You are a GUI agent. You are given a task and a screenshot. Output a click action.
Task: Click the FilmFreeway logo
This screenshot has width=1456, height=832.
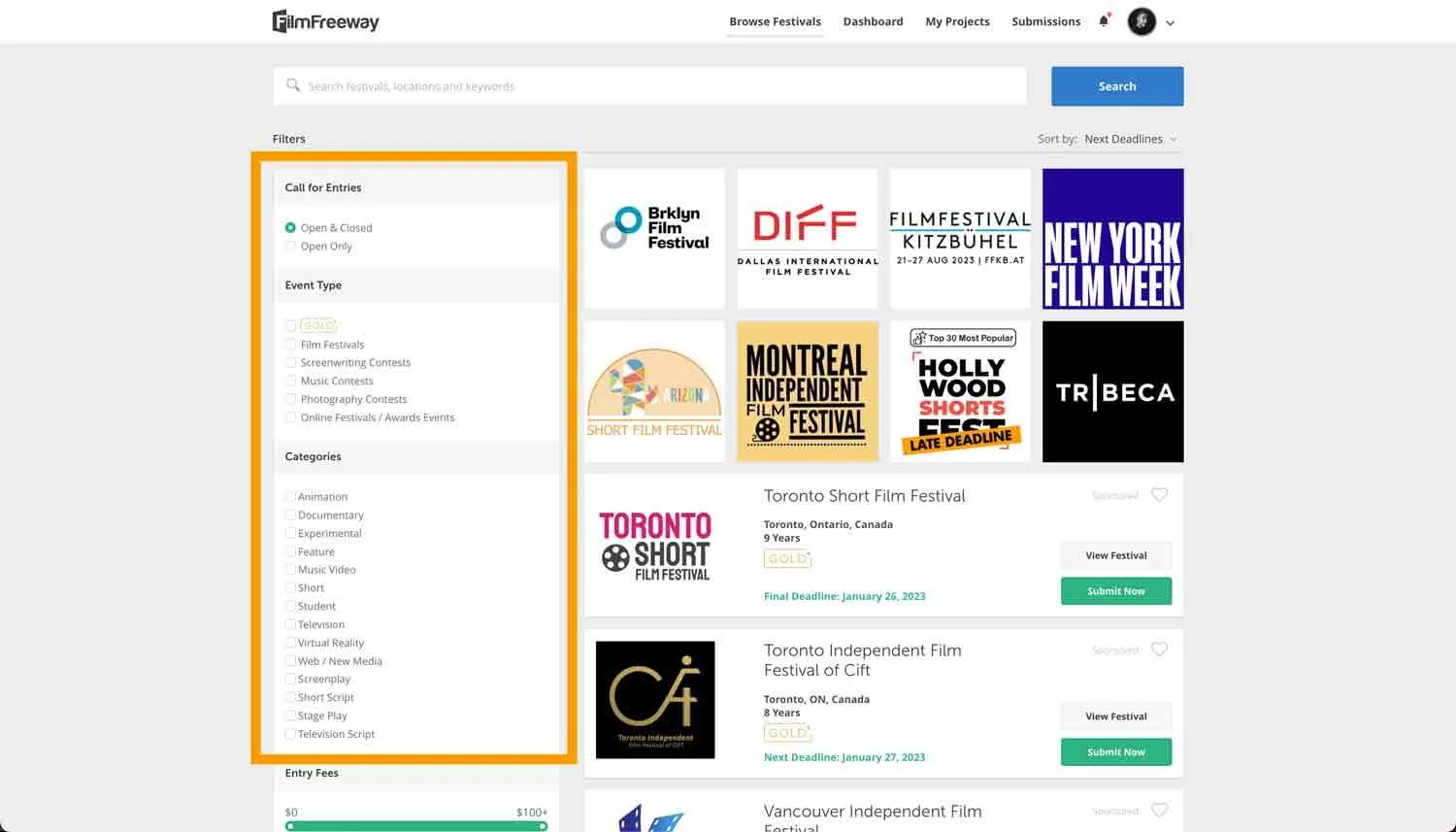(x=325, y=20)
